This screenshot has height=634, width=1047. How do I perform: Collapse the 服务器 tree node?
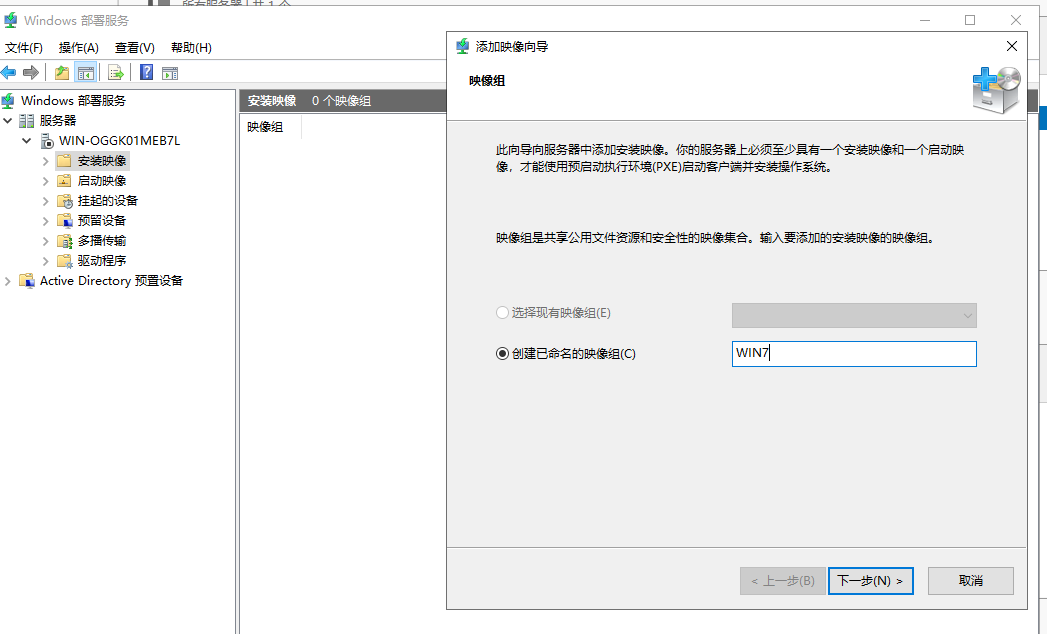tap(8, 121)
